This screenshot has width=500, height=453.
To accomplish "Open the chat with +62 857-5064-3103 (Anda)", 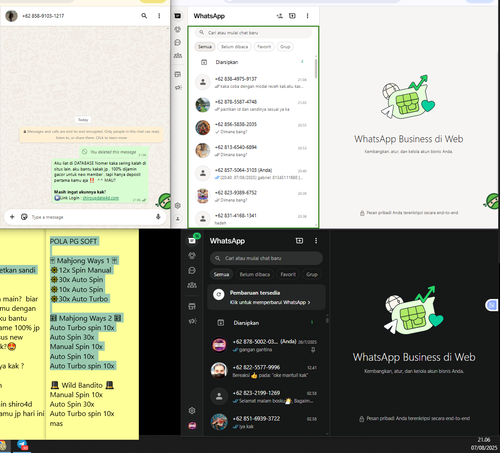I will (253, 173).
